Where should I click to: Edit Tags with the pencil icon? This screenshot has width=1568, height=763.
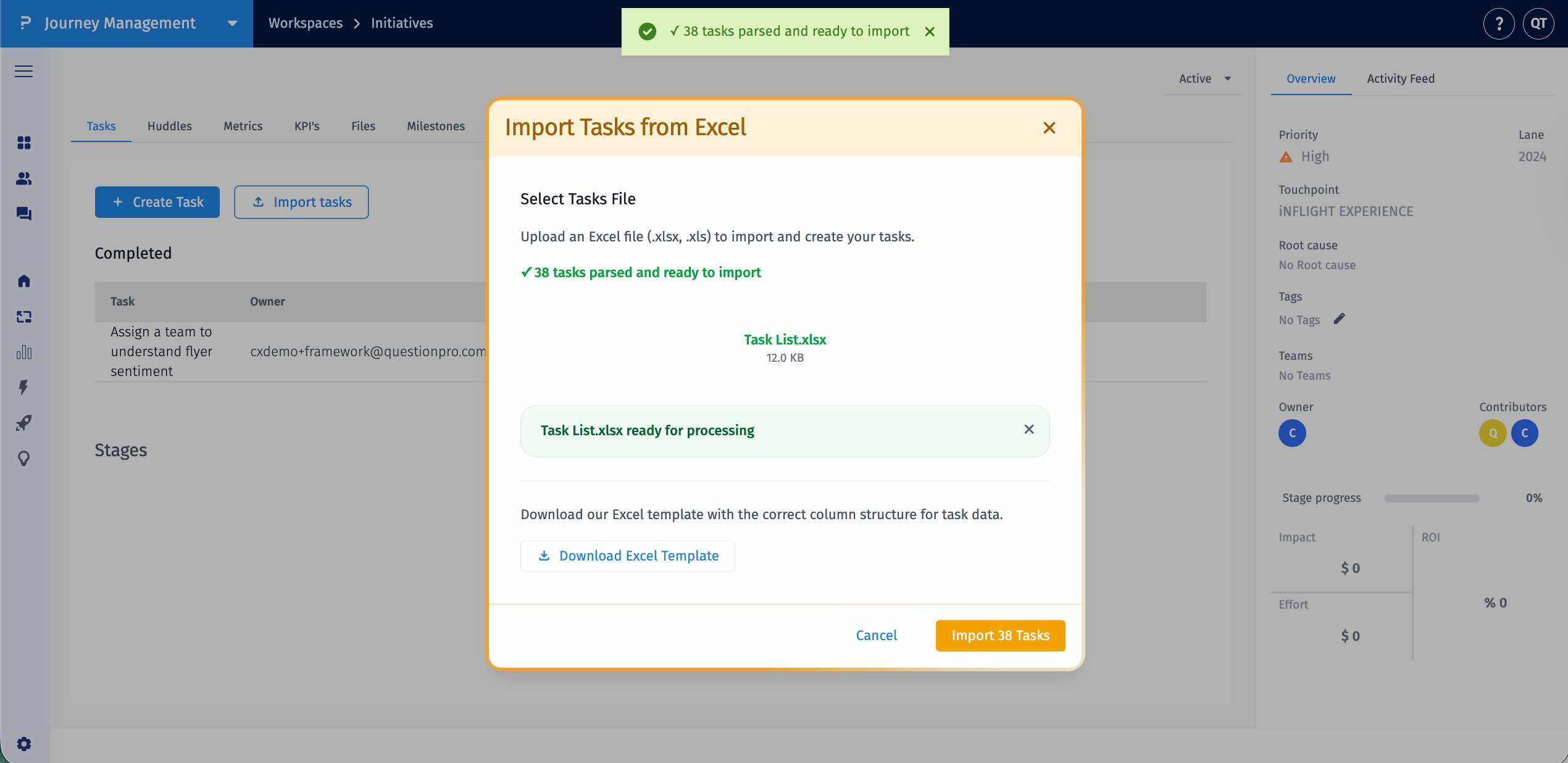(1340, 319)
